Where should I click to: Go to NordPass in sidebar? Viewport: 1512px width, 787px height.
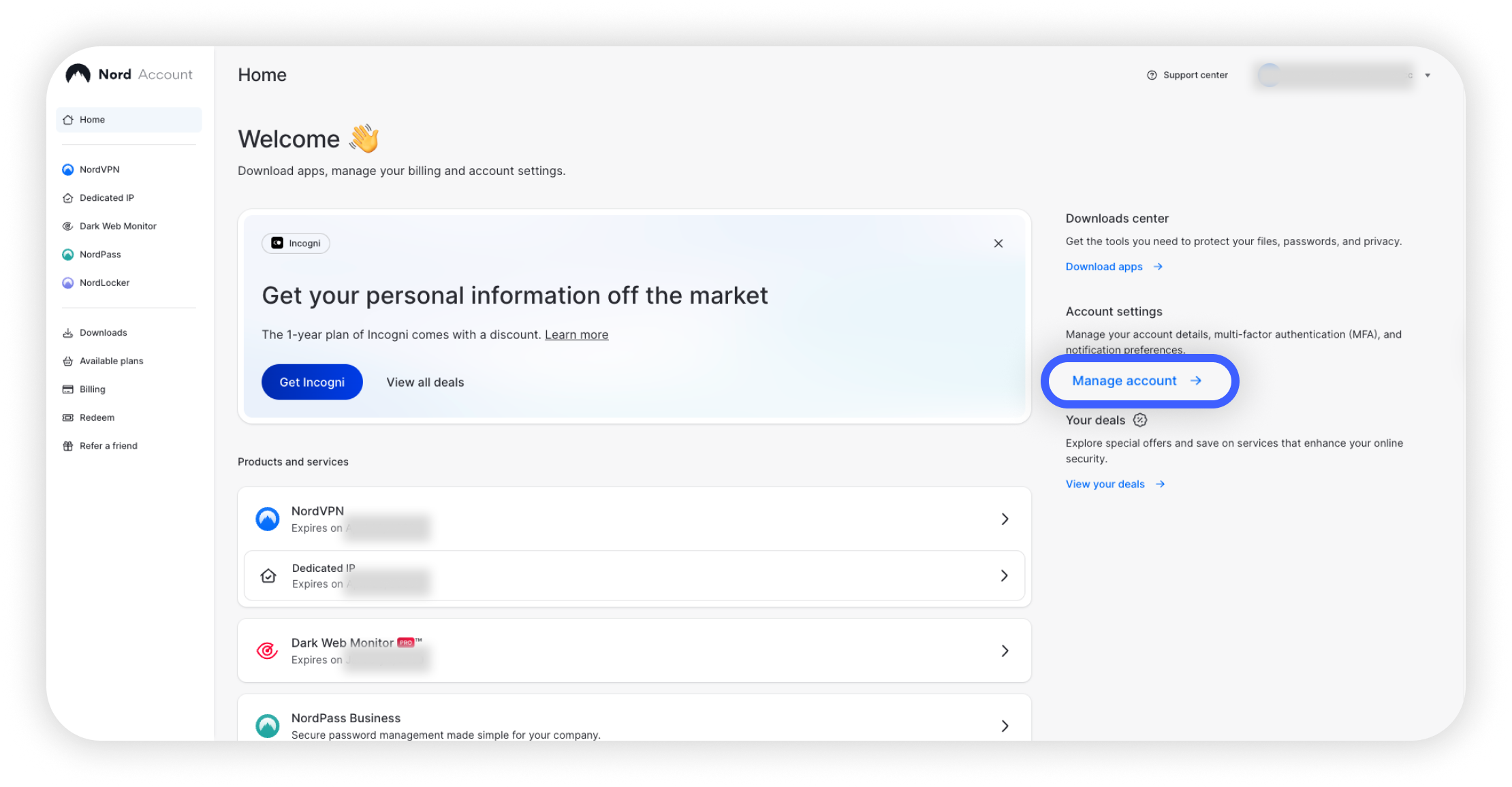point(99,255)
